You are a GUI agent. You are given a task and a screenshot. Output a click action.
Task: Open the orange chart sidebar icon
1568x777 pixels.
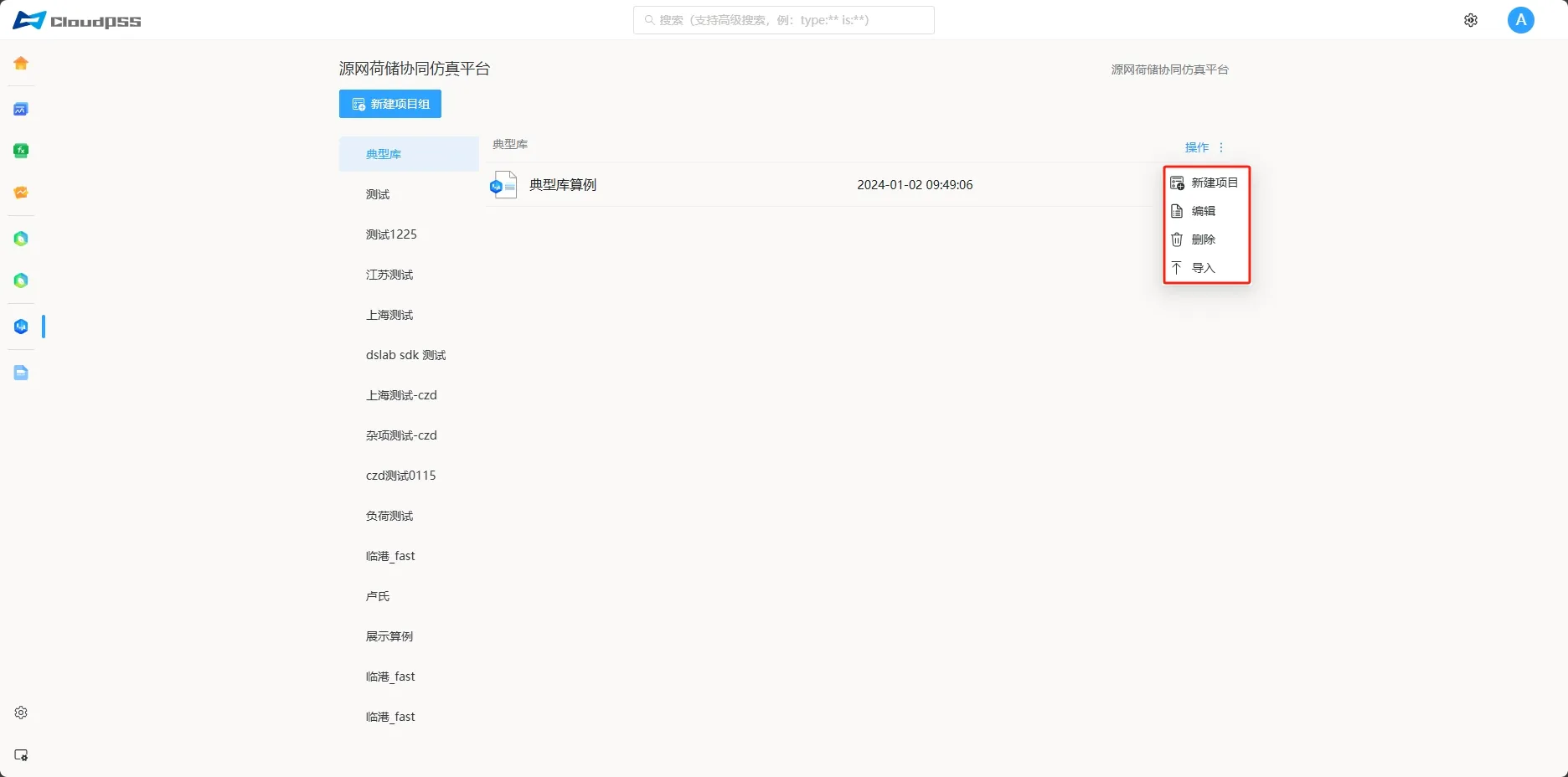[x=21, y=193]
